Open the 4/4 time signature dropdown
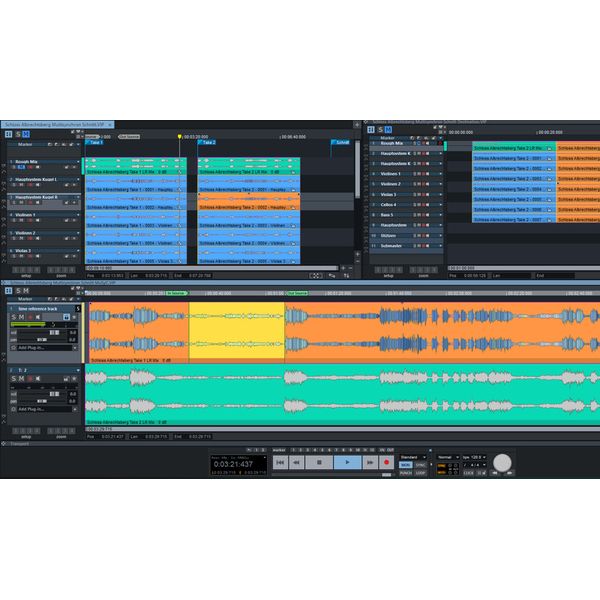Image resolution: width=600 pixels, height=600 pixels. point(474,465)
